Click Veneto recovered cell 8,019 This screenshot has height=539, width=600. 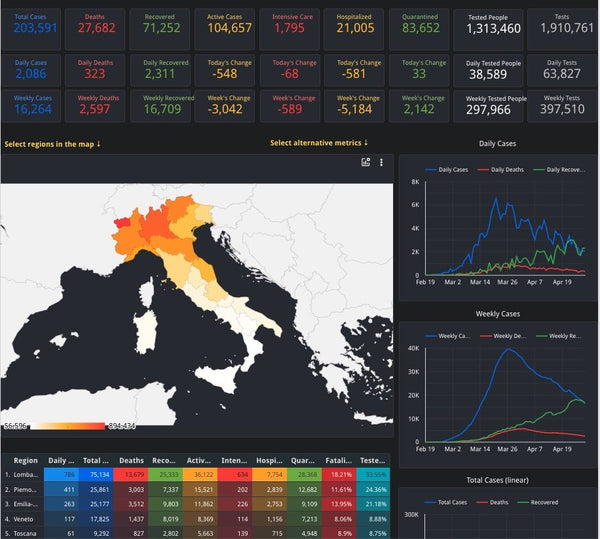[x=165, y=519]
